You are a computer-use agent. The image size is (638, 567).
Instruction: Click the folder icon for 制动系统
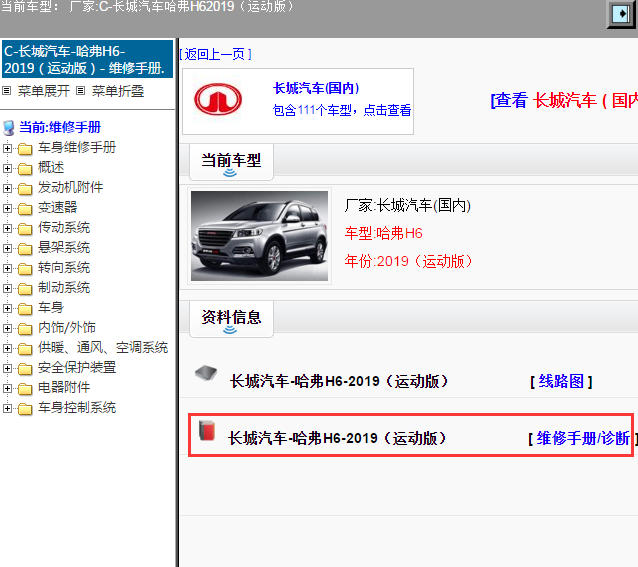point(25,289)
